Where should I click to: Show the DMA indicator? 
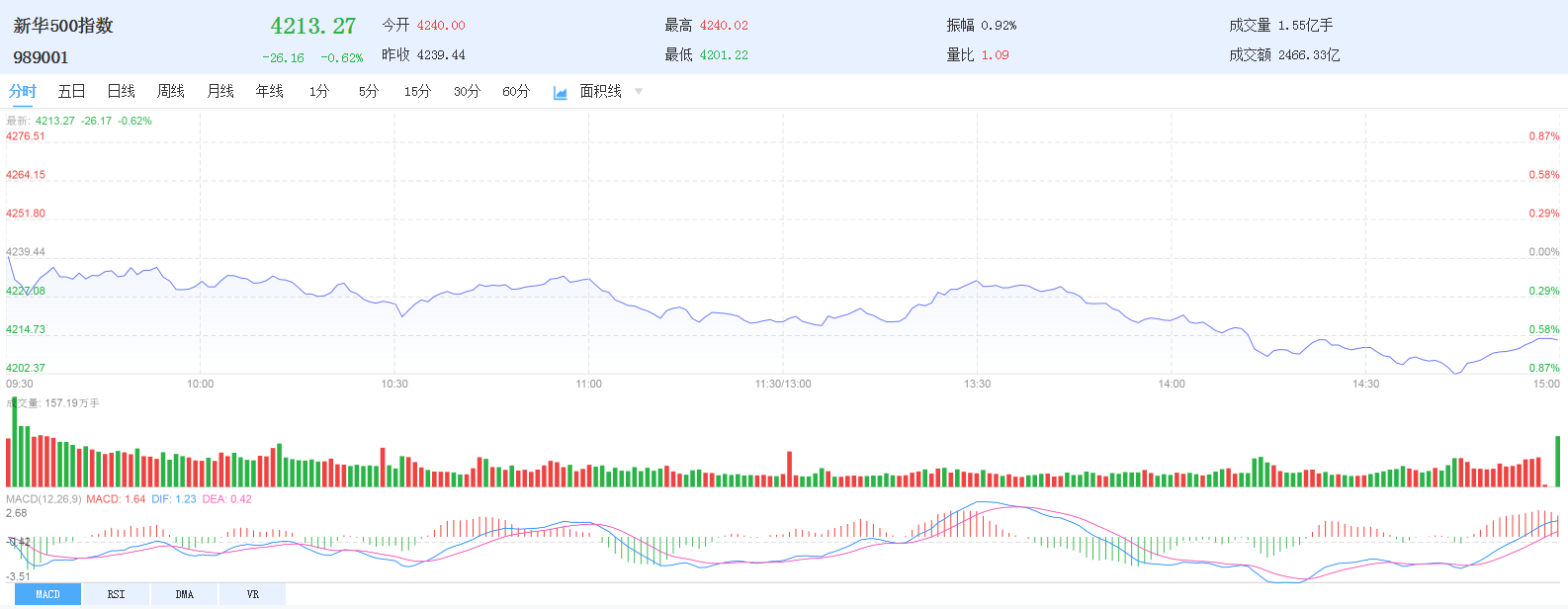pyautogui.click(x=184, y=594)
